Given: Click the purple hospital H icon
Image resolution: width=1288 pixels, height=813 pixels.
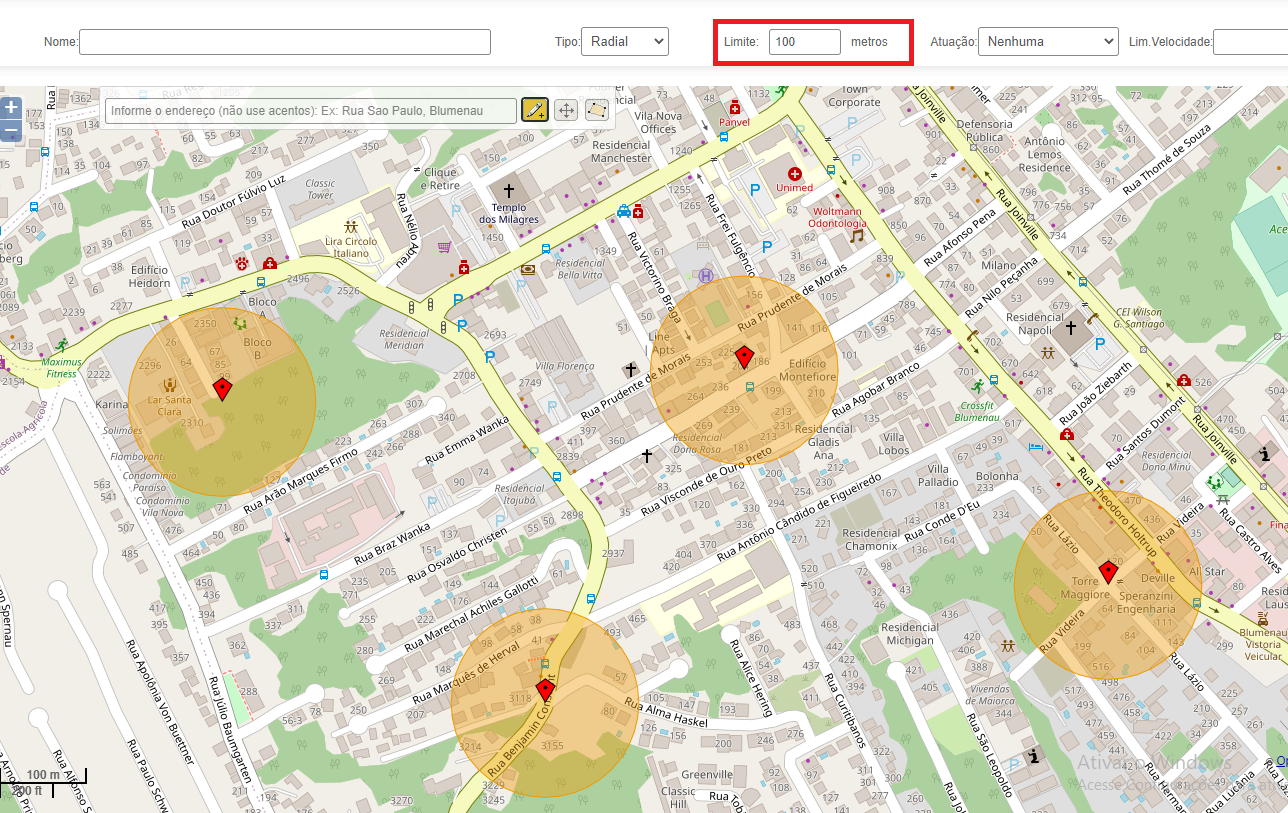Looking at the screenshot, I should (708, 275).
